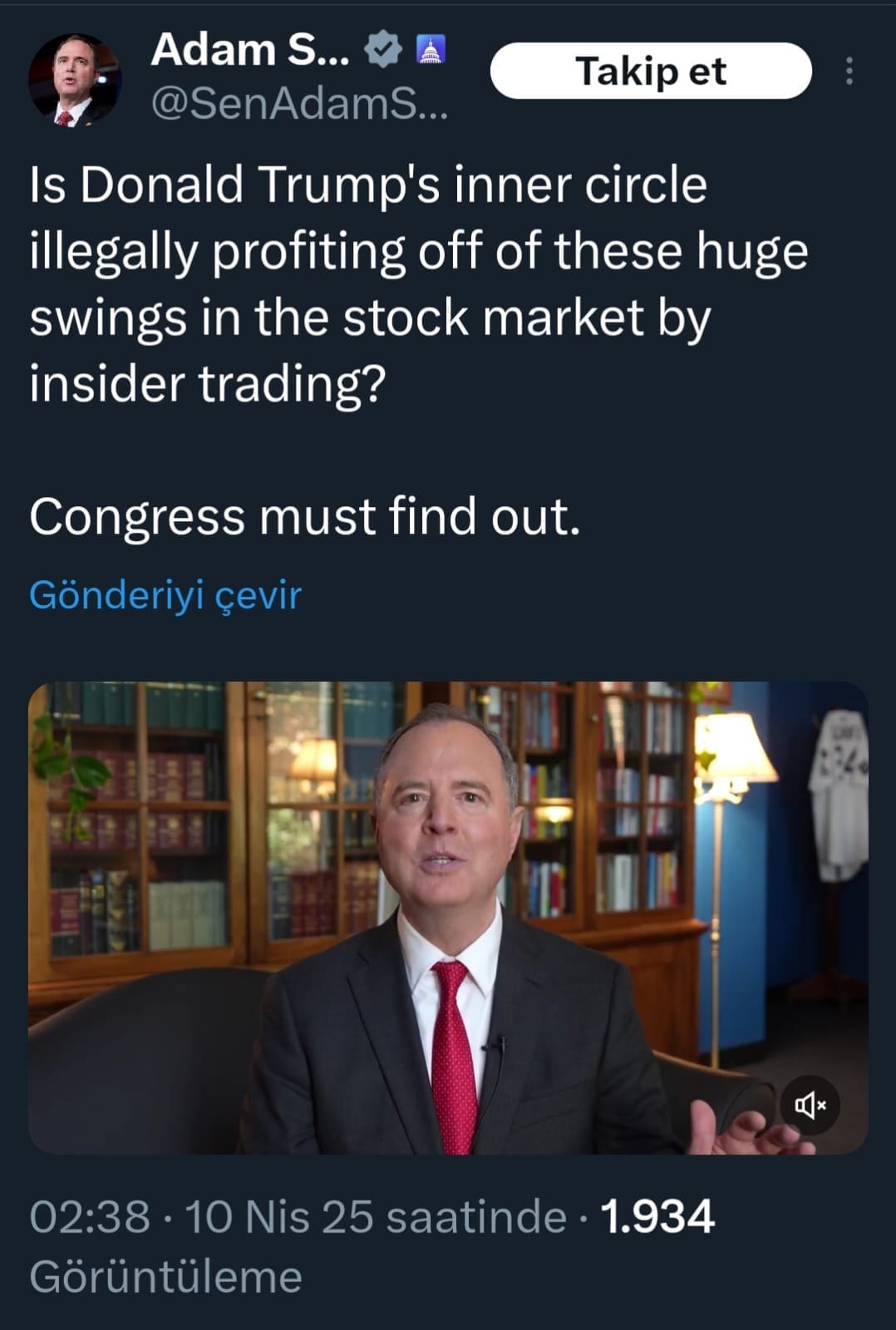This screenshot has height=1330, width=896.
Task: Click the @SenAdamS... handle
Action: [299, 106]
